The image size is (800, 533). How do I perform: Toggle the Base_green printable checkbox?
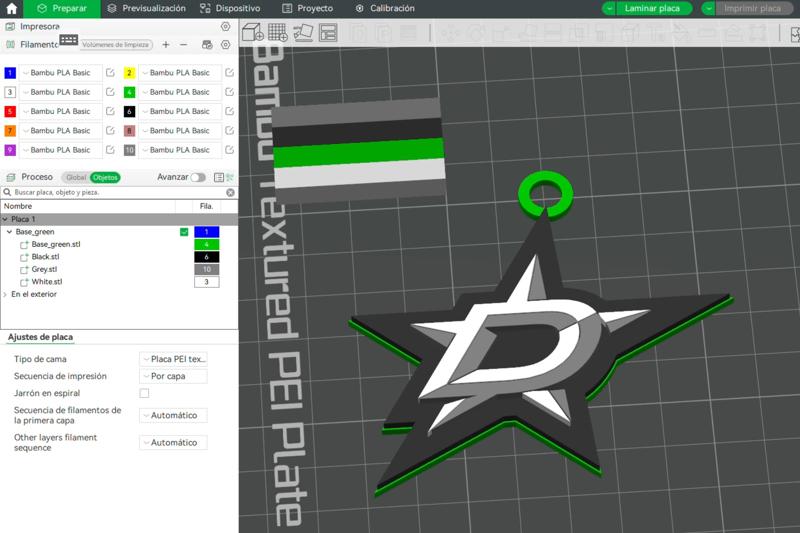tap(184, 232)
